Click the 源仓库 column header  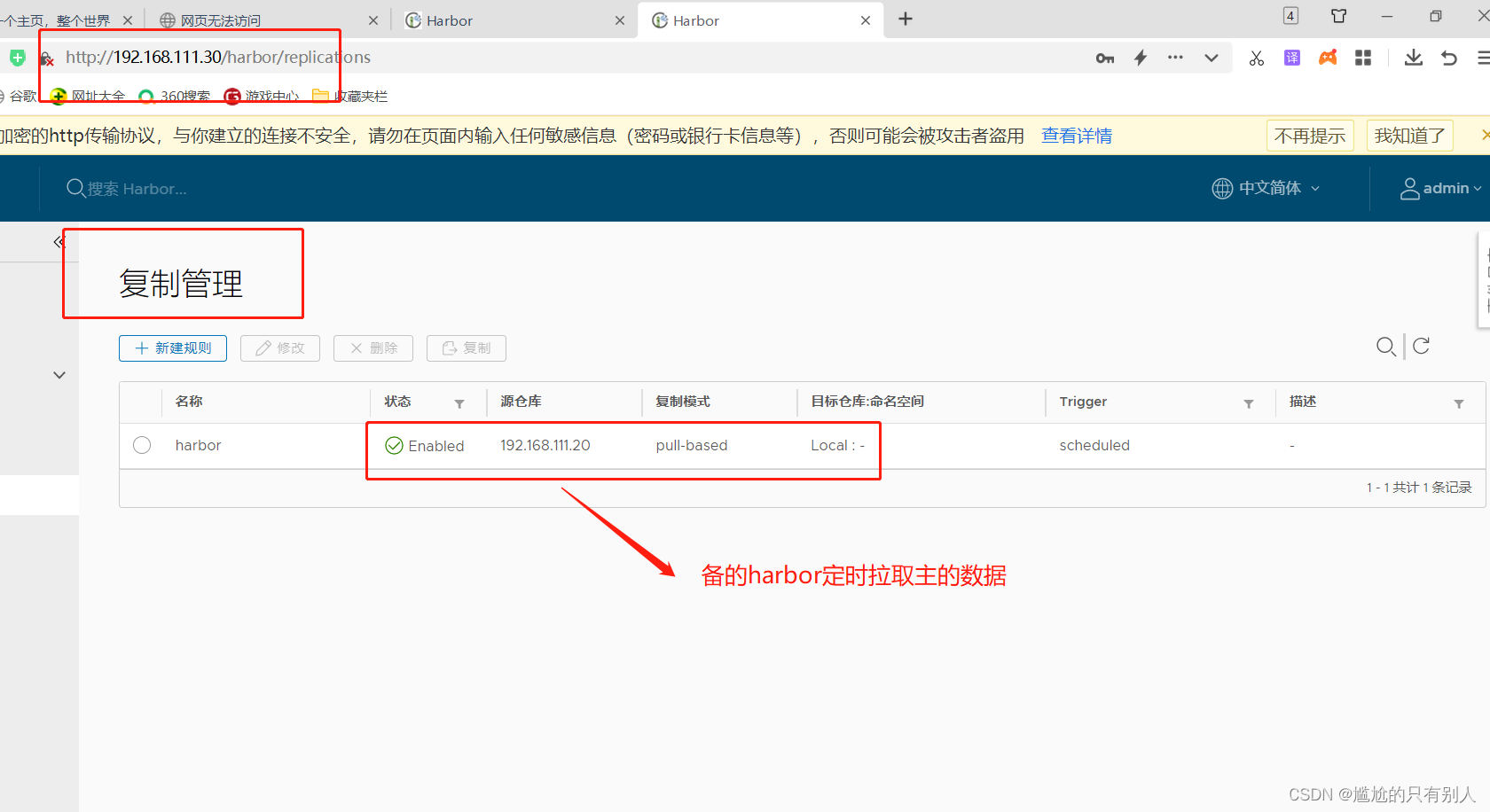(x=521, y=402)
